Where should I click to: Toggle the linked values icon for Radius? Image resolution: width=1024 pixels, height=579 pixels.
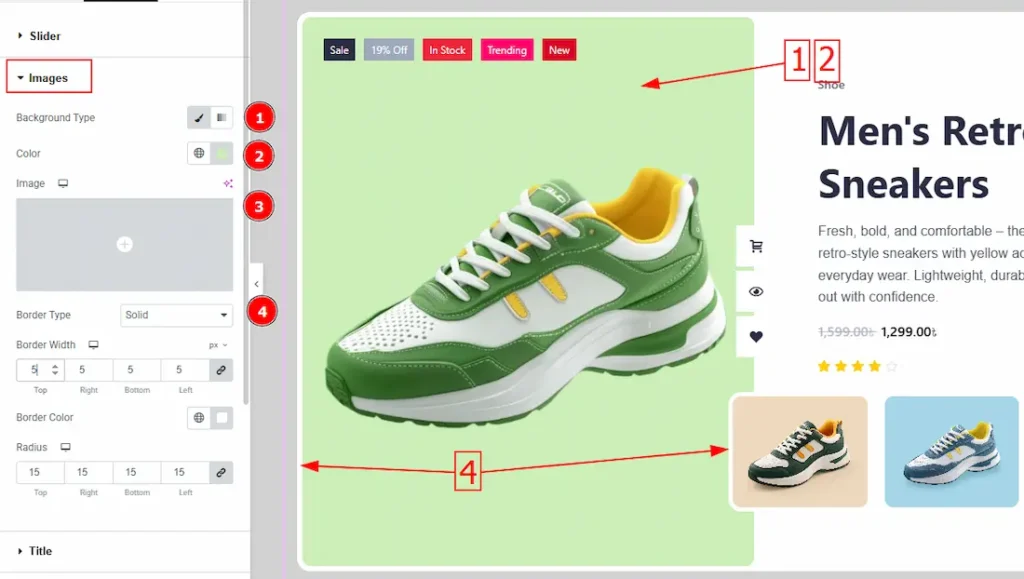pyautogui.click(x=221, y=472)
